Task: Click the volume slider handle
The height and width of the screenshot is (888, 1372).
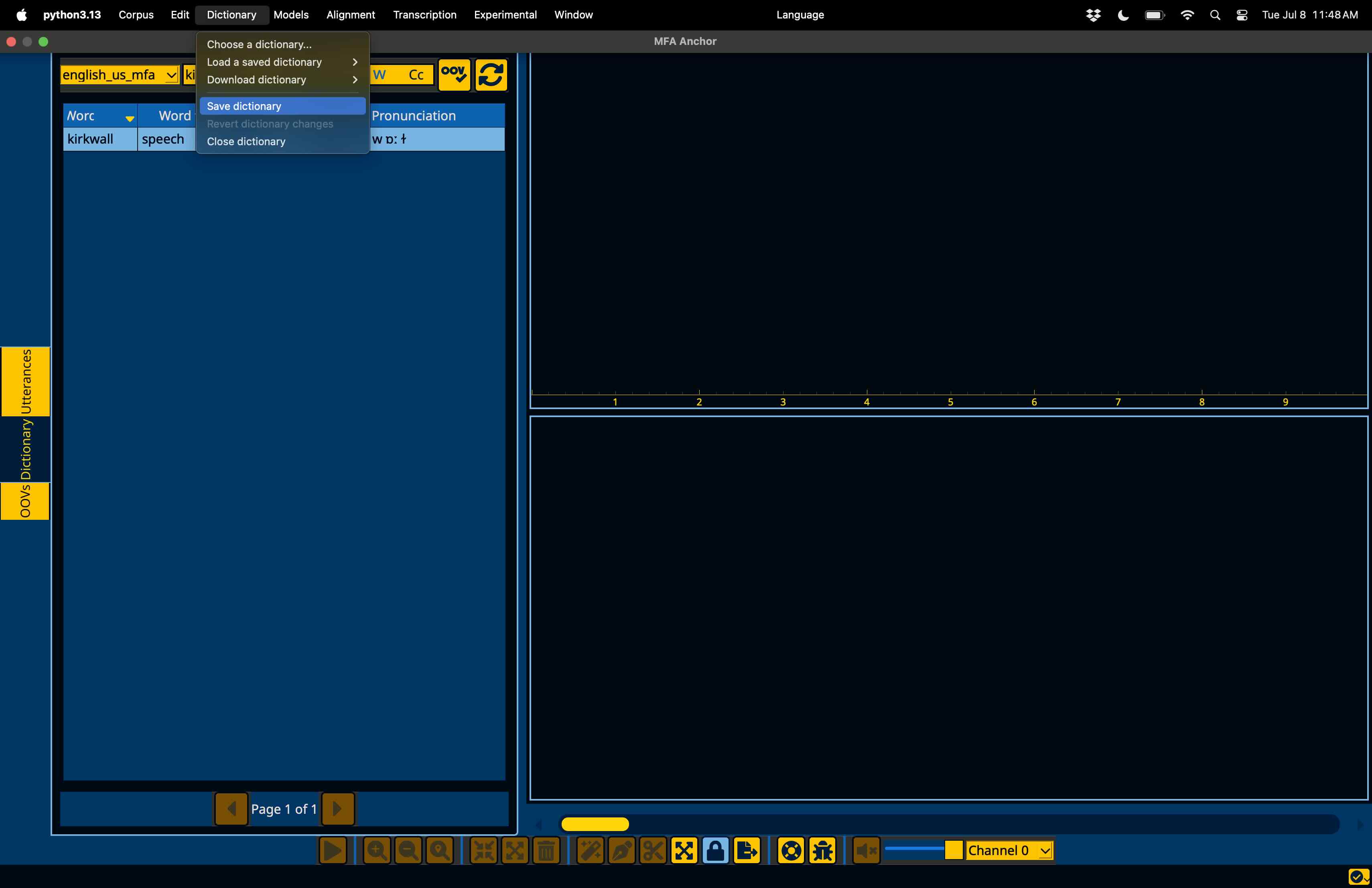Action: [x=954, y=849]
